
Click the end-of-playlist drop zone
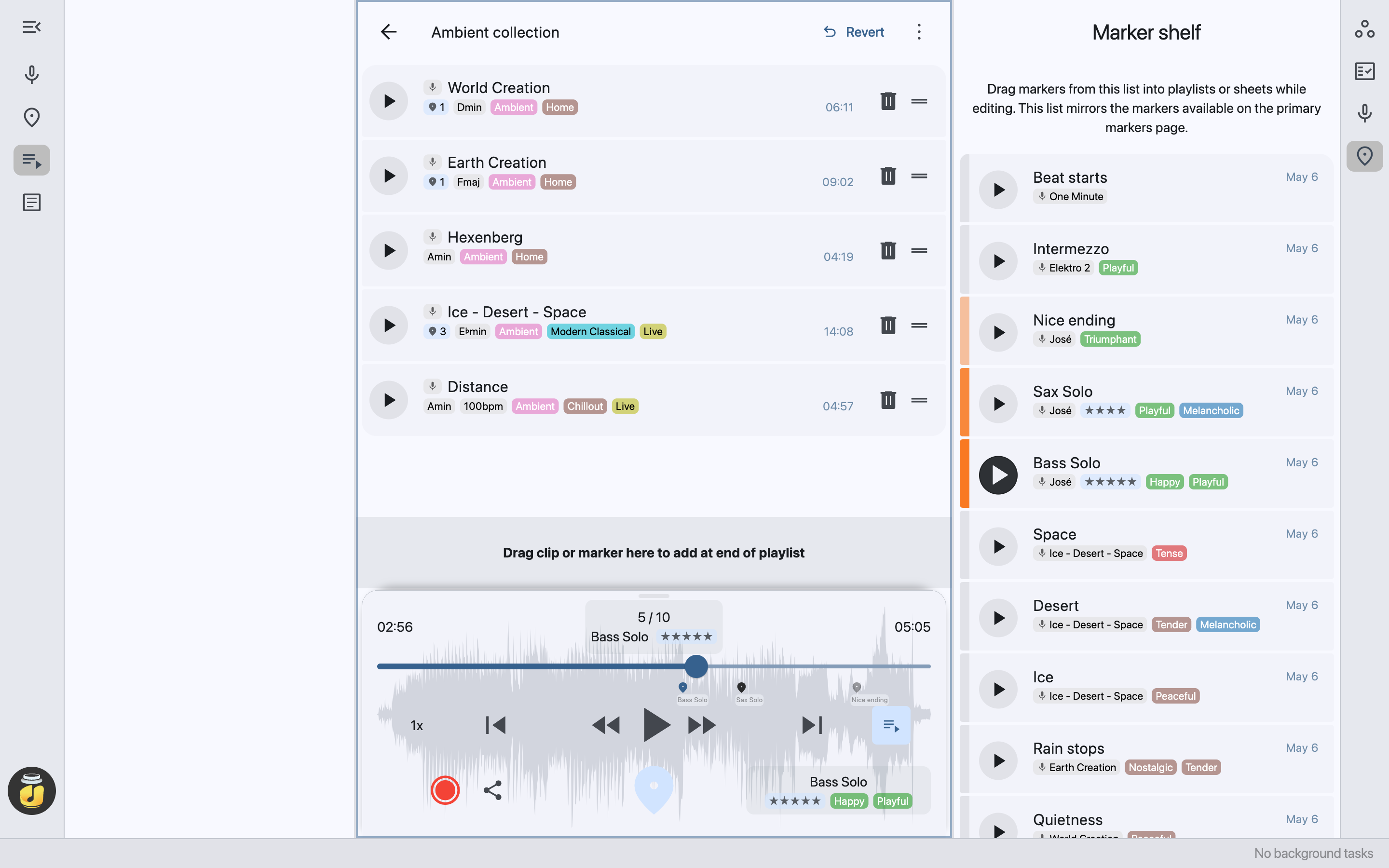click(x=654, y=553)
